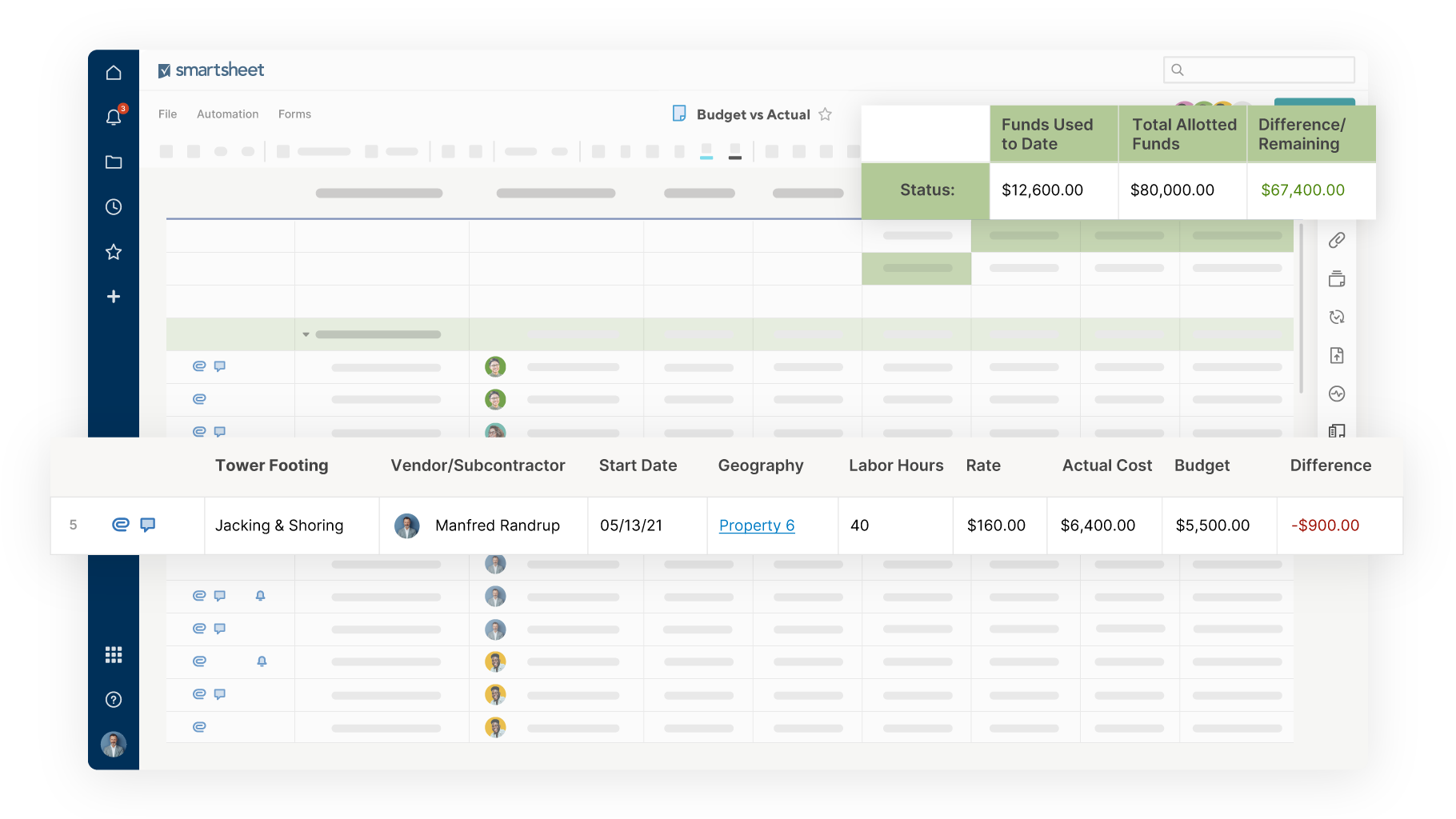Viewport: 1456px width, 819px height.
Task: Open notifications bell with red badge
Action: 114,118
